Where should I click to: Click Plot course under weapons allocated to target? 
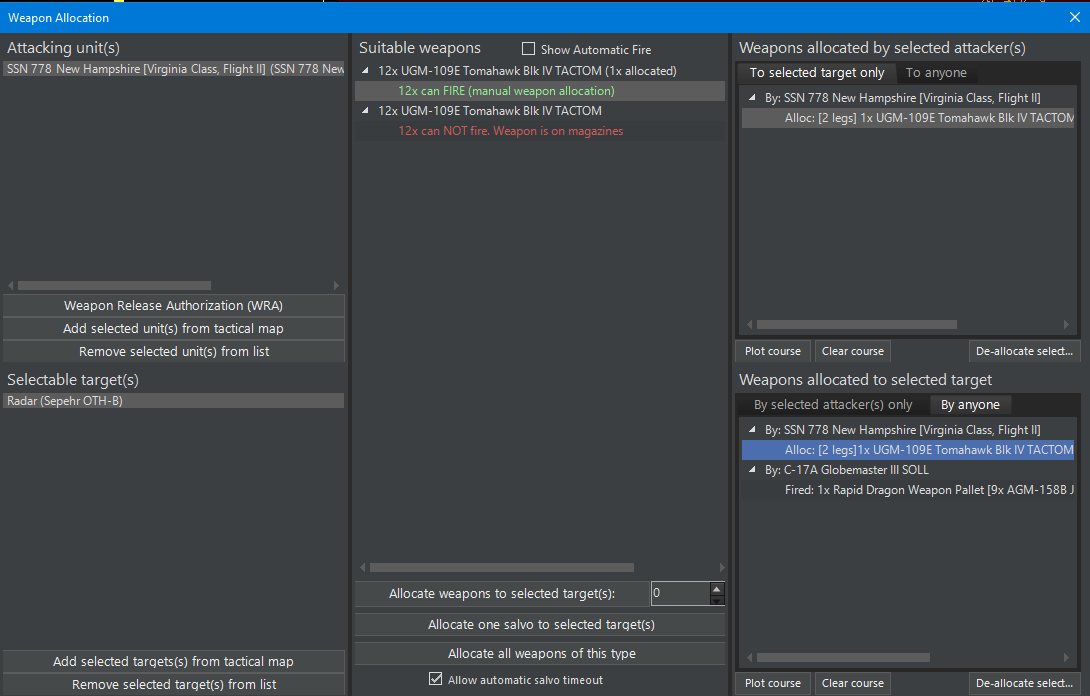tap(772, 683)
